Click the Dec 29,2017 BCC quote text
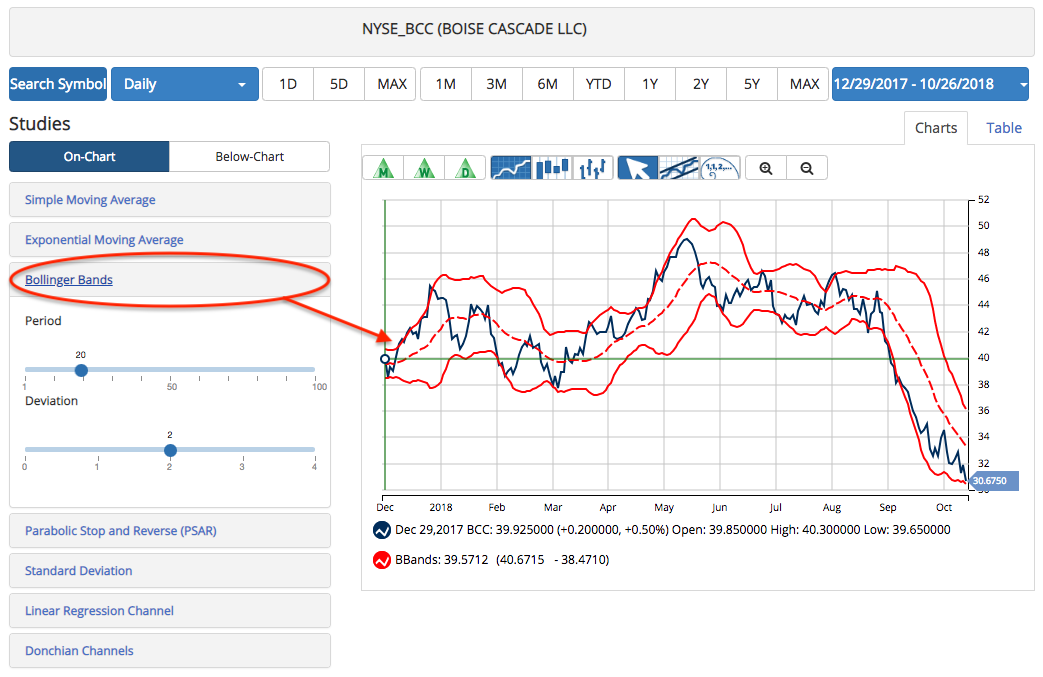This screenshot has width=1043, height=677. pyautogui.click(x=672, y=530)
